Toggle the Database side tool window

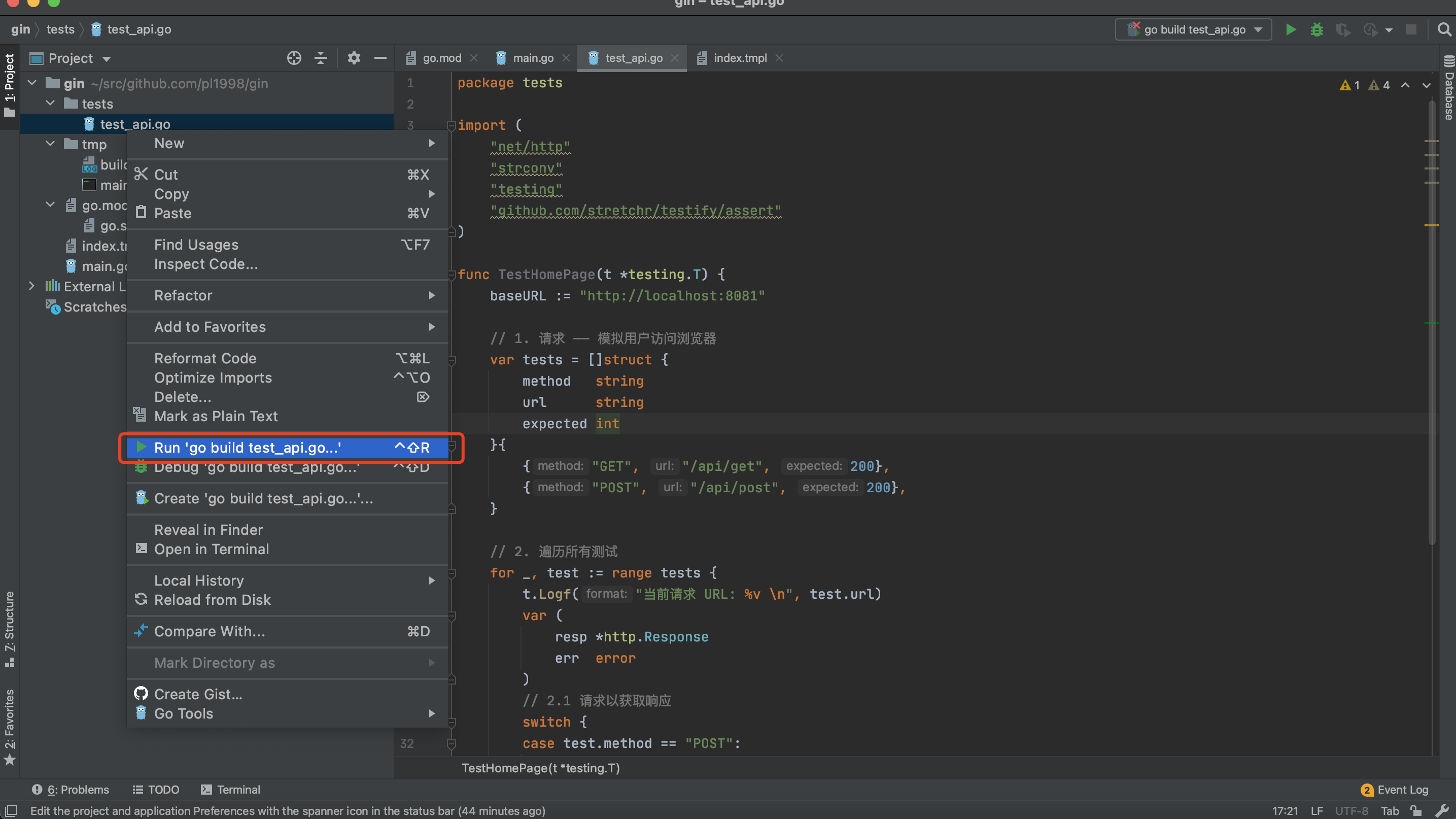click(1449, 90)
